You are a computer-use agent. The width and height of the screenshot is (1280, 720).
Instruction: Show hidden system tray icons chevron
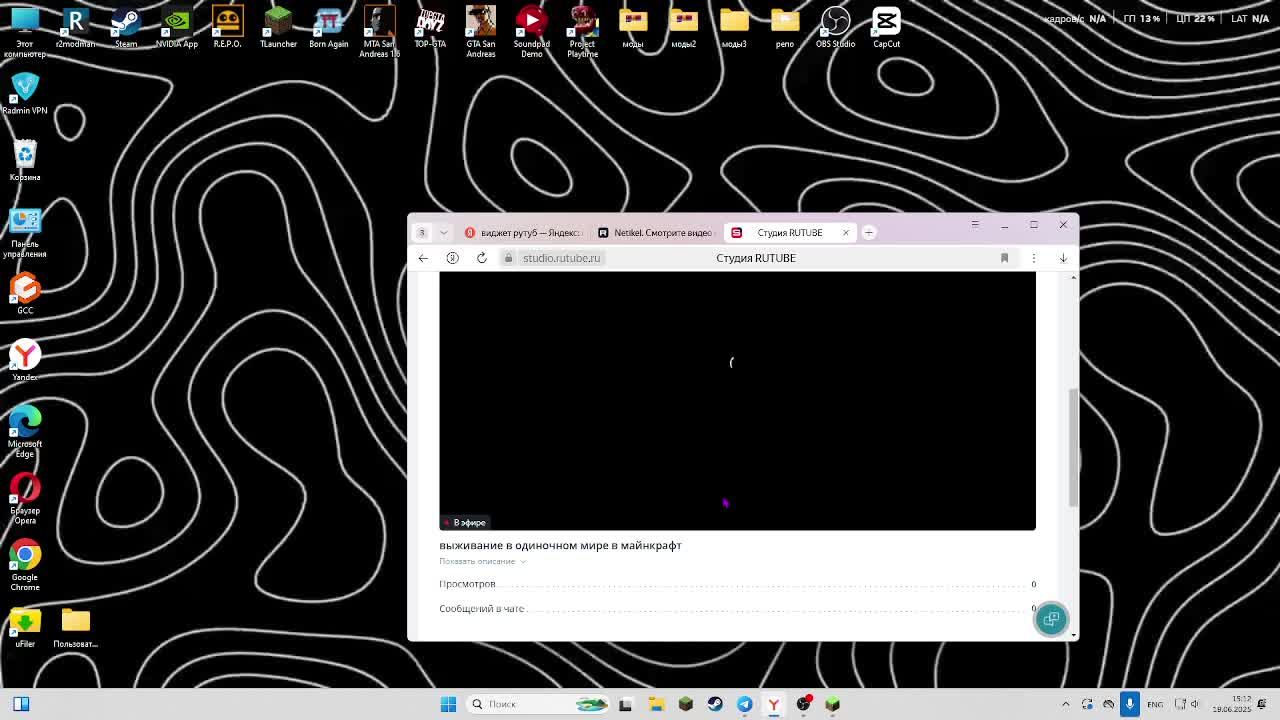coord(1065,704)
